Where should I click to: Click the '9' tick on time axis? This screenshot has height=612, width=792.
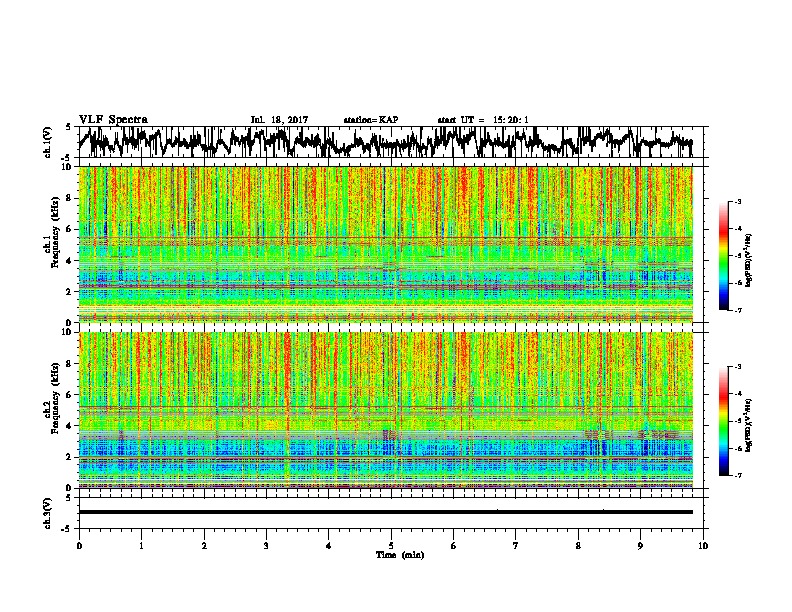coord(640,546)
